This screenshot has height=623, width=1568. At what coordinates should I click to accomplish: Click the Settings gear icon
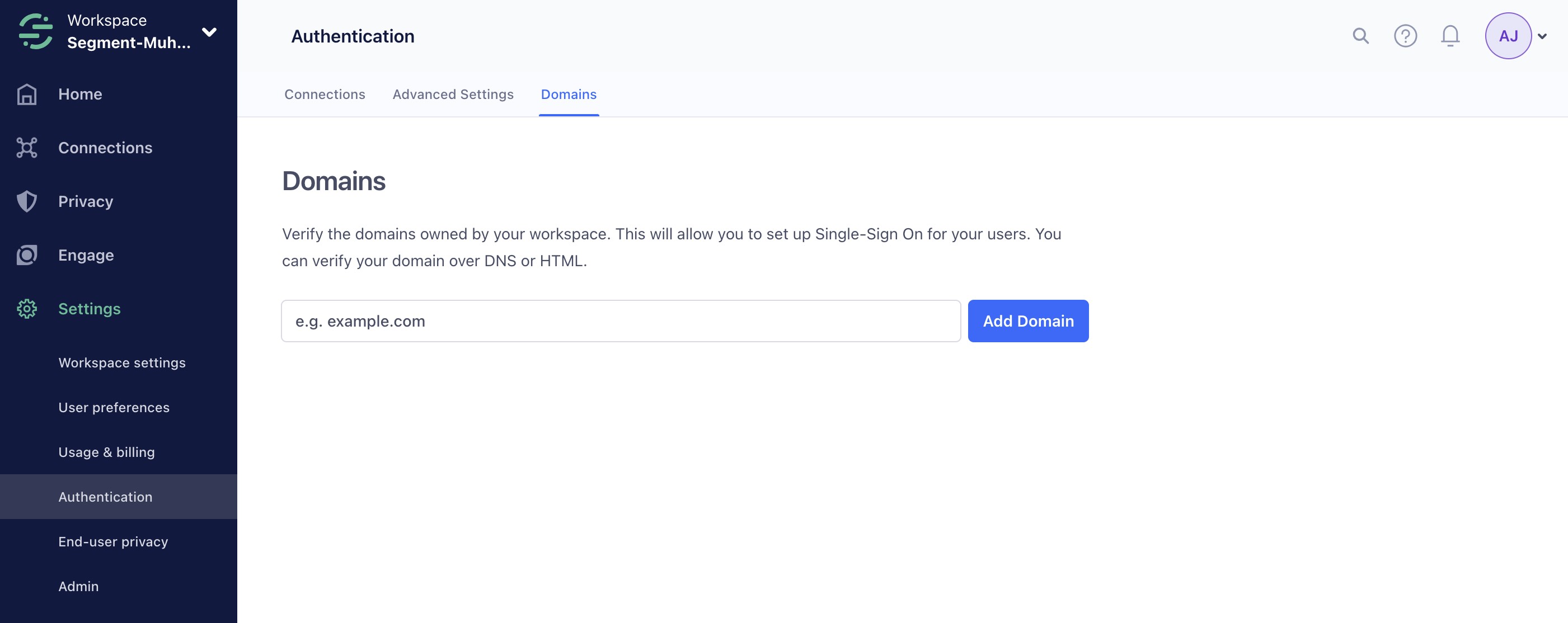[x=27, y=309]
